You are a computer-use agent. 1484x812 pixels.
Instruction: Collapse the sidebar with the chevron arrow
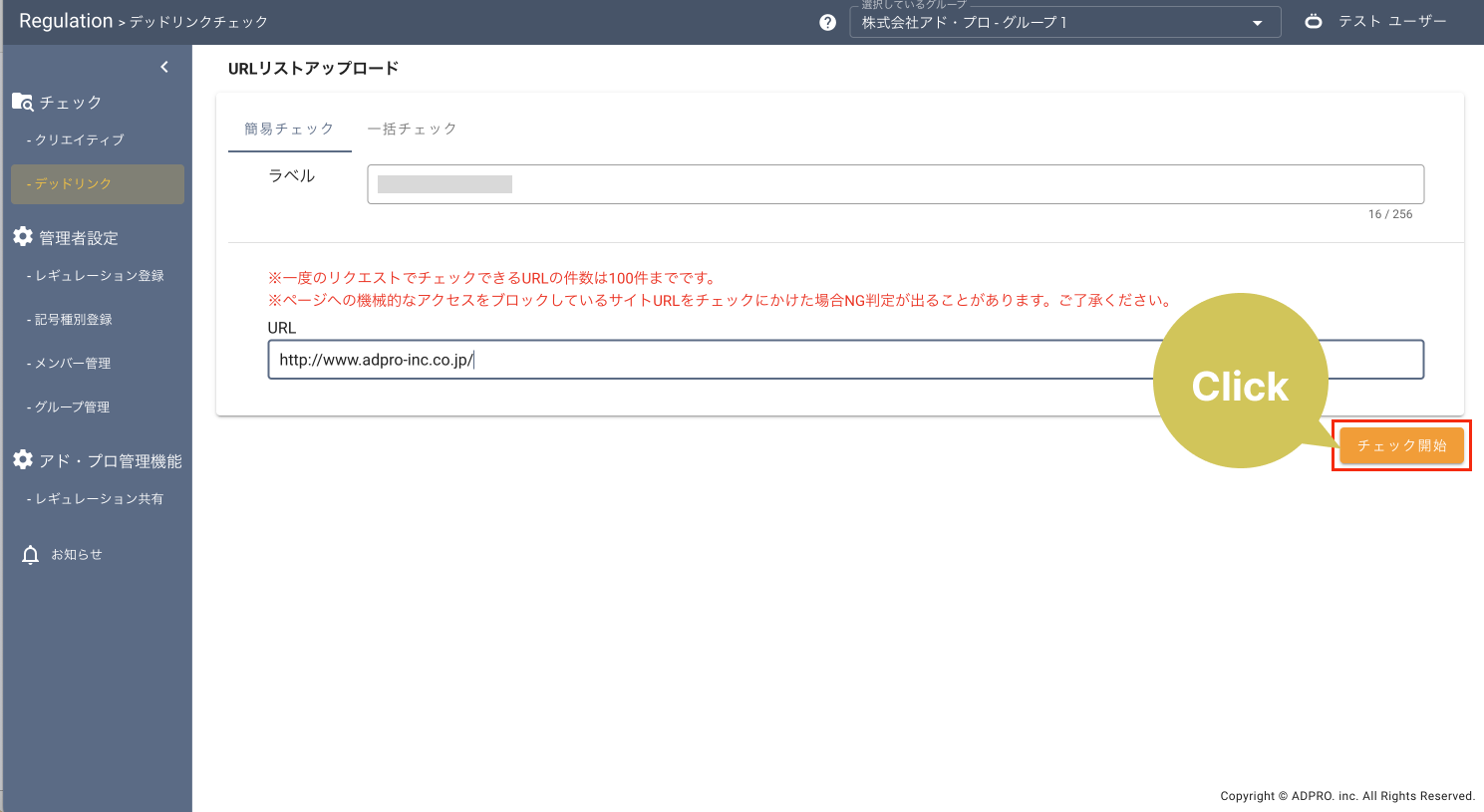coord(164,67)
